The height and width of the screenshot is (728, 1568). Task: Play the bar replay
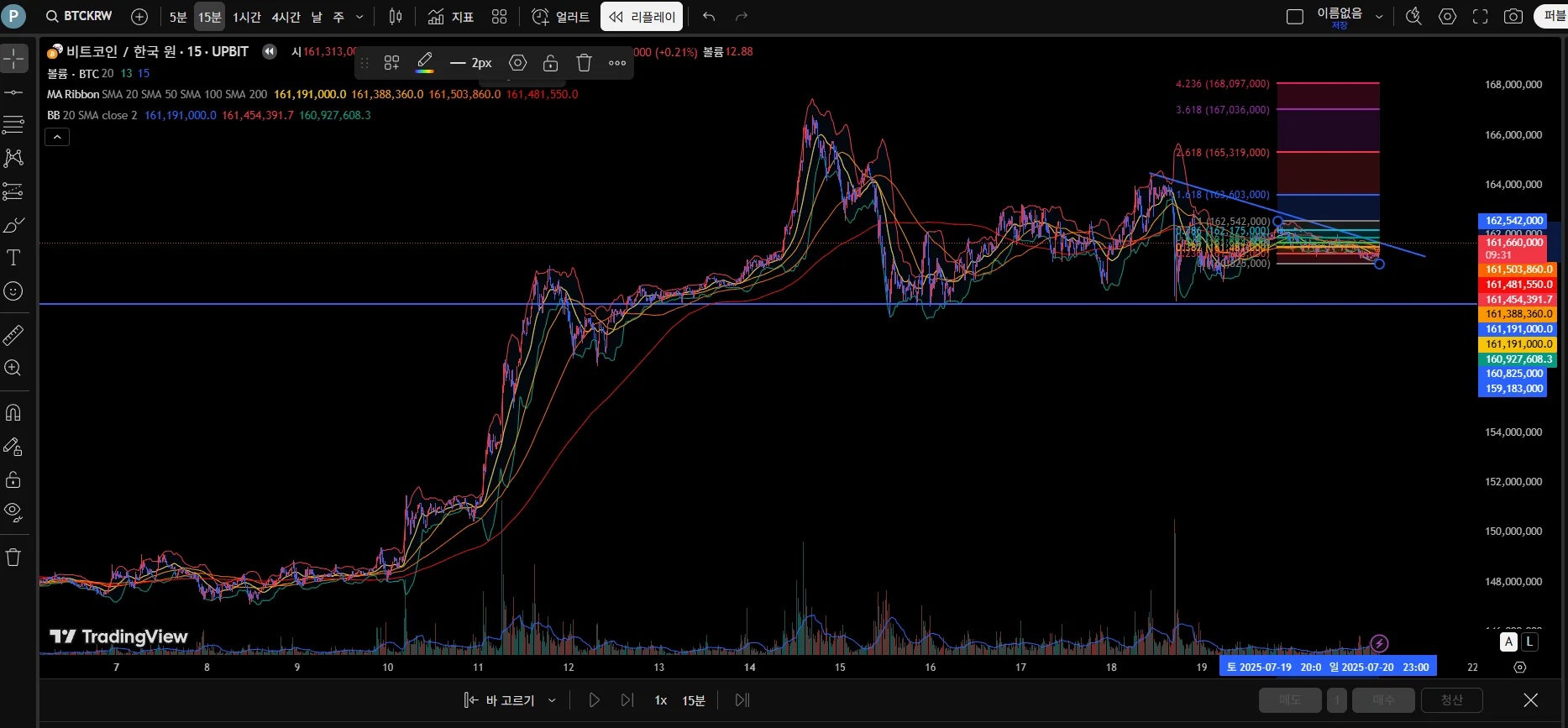[x=594, y=700]
